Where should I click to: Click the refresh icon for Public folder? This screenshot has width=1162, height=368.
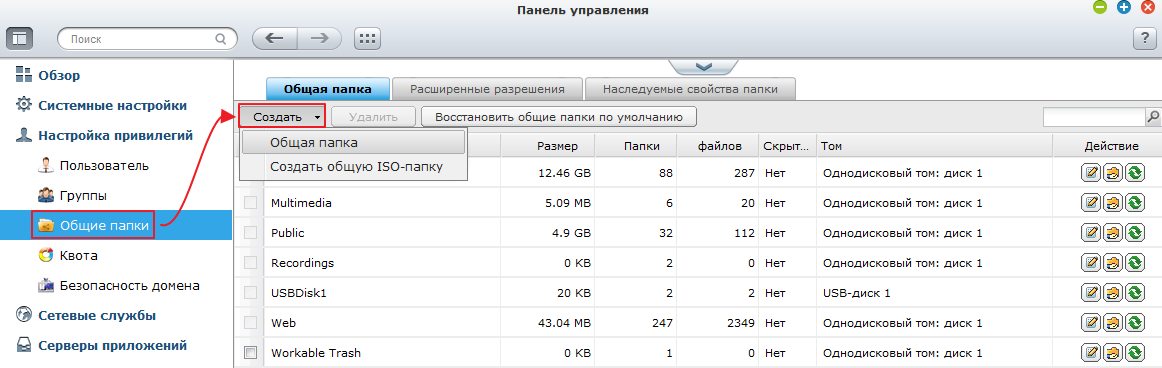click(x=1134, y=232)
